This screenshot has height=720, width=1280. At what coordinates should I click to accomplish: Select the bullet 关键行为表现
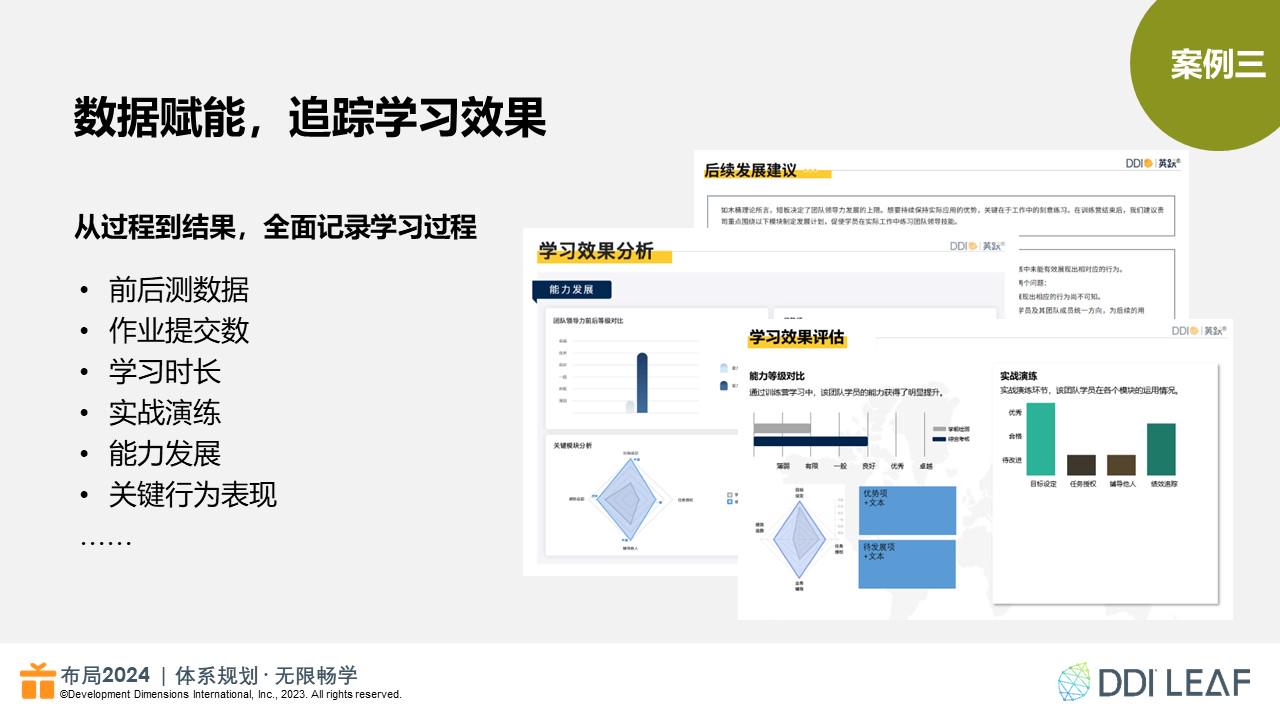[193, 495]
